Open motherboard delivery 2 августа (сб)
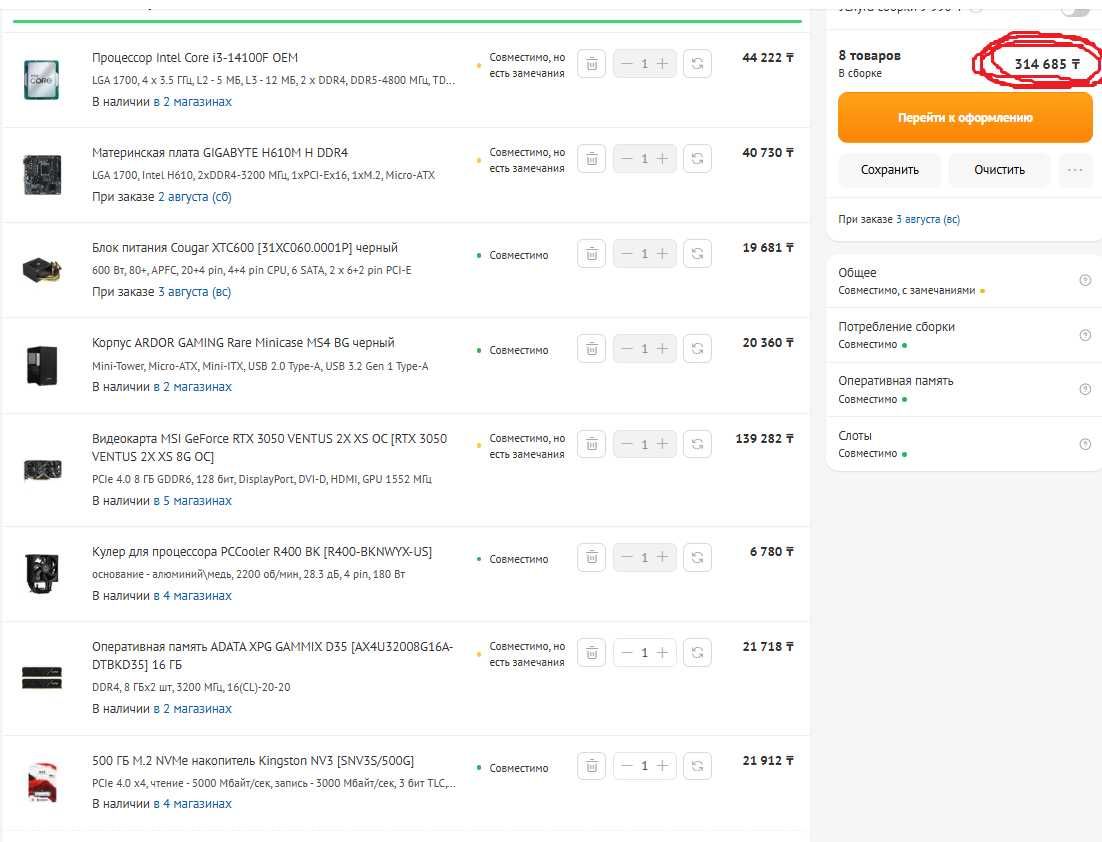Viewport: 1102px width, 842px height. click(x=195, y=197)
